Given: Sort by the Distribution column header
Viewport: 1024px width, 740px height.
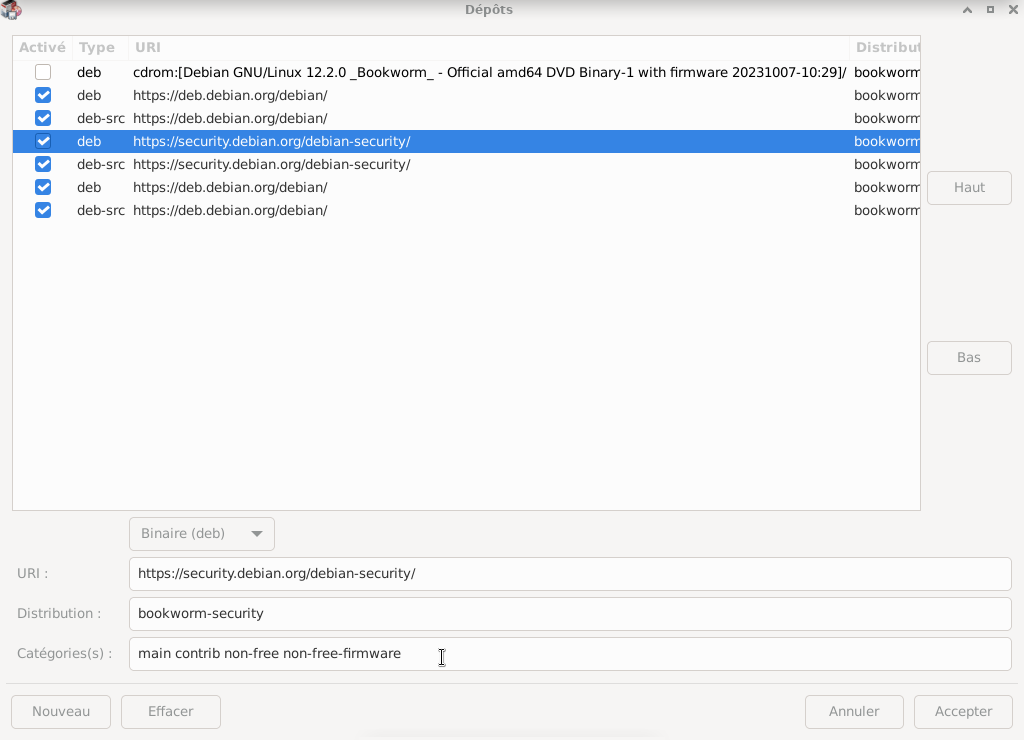Looking at the screenshot, I should click(x=885, y=48).
